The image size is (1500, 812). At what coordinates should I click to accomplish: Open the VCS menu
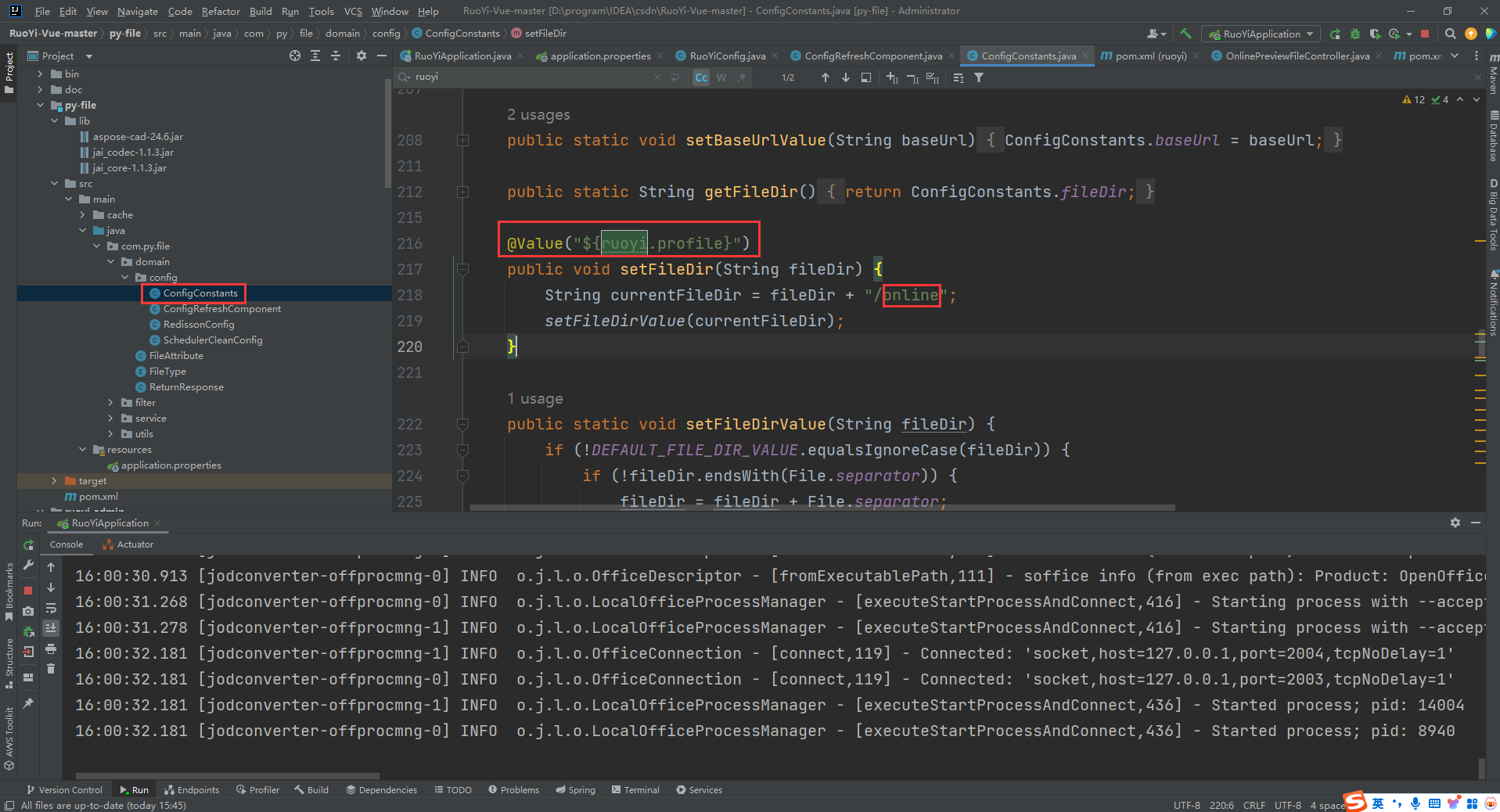tap(353, 11)
